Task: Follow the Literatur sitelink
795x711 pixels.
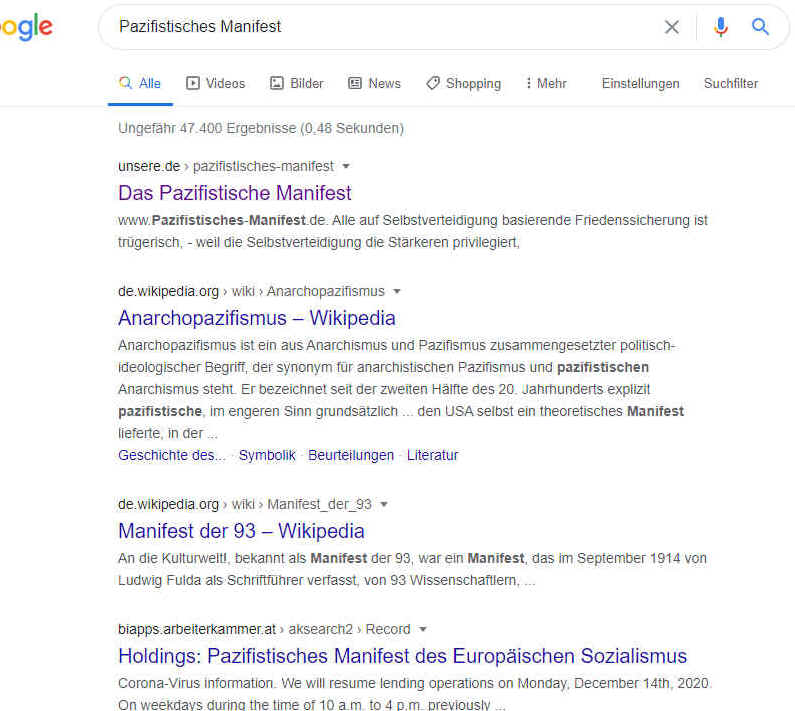Action: [x=432, y=455]
